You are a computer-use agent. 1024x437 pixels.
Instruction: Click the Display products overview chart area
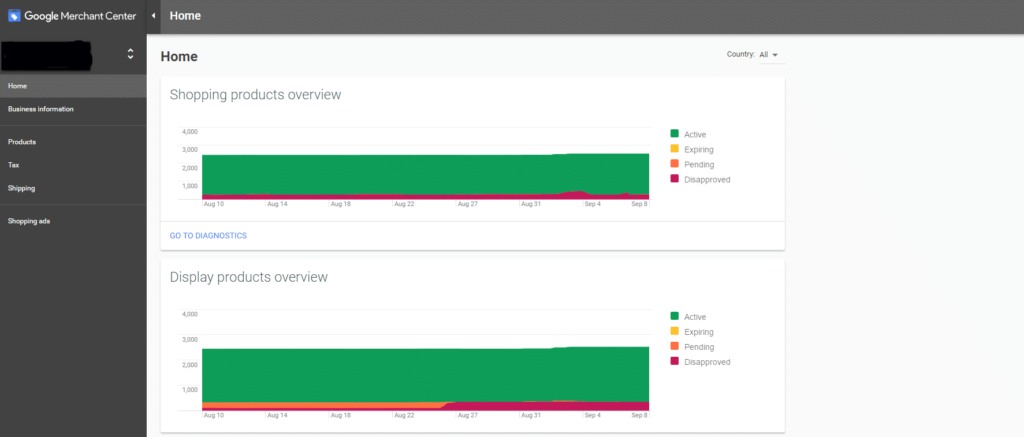[425, 375]
